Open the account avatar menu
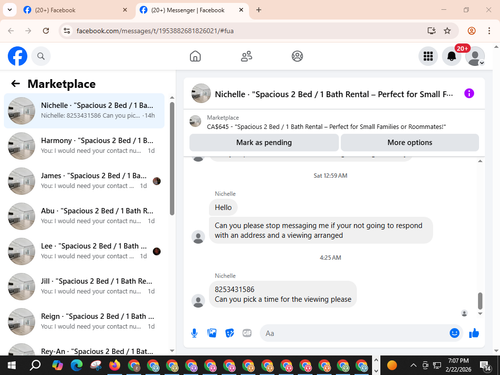Viewport: 500px width, 375px height. (475, 56)
